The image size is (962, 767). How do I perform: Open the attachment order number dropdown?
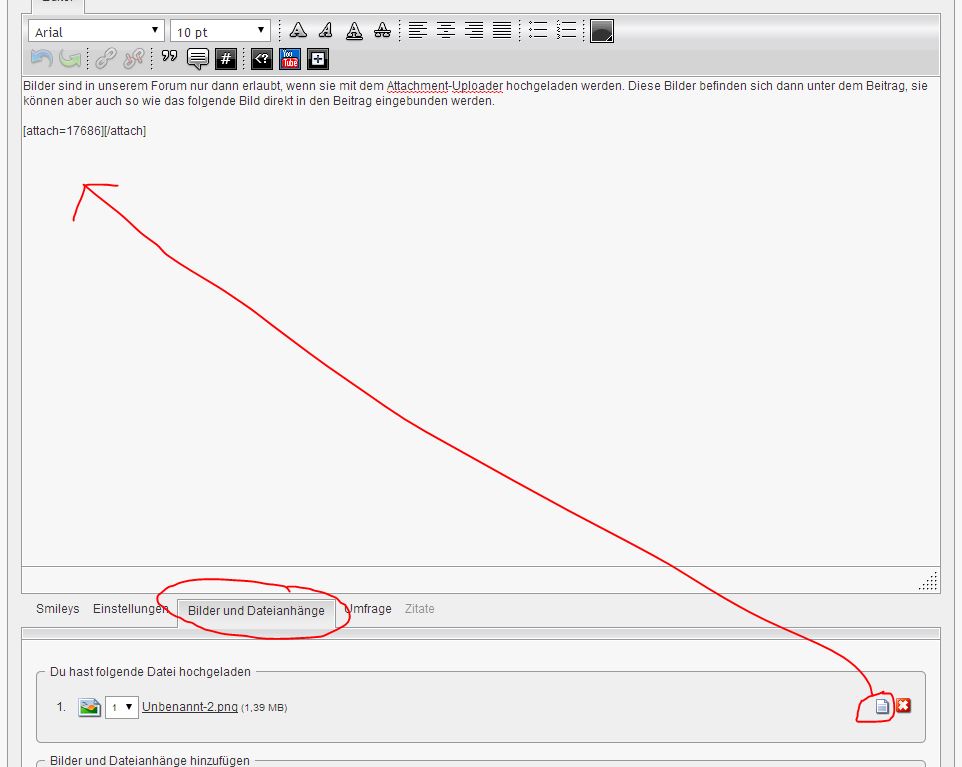[x=122, y=707]
